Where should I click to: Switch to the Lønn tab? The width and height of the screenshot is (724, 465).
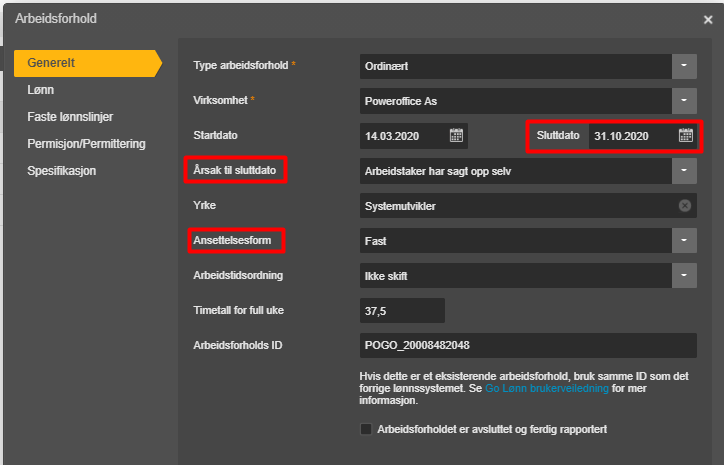tap(41, 90)
